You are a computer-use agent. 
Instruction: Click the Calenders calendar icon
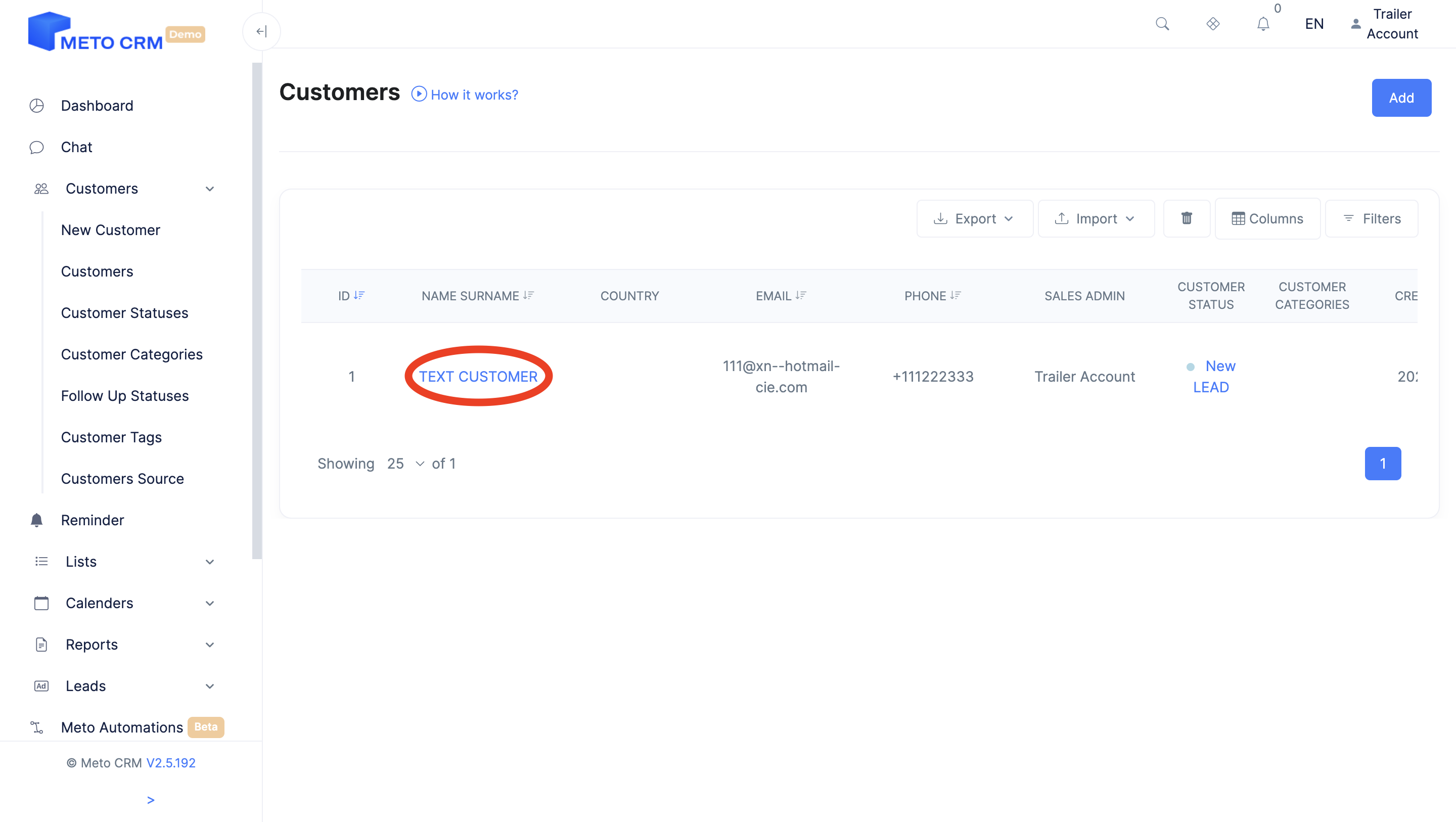(41, 603)
